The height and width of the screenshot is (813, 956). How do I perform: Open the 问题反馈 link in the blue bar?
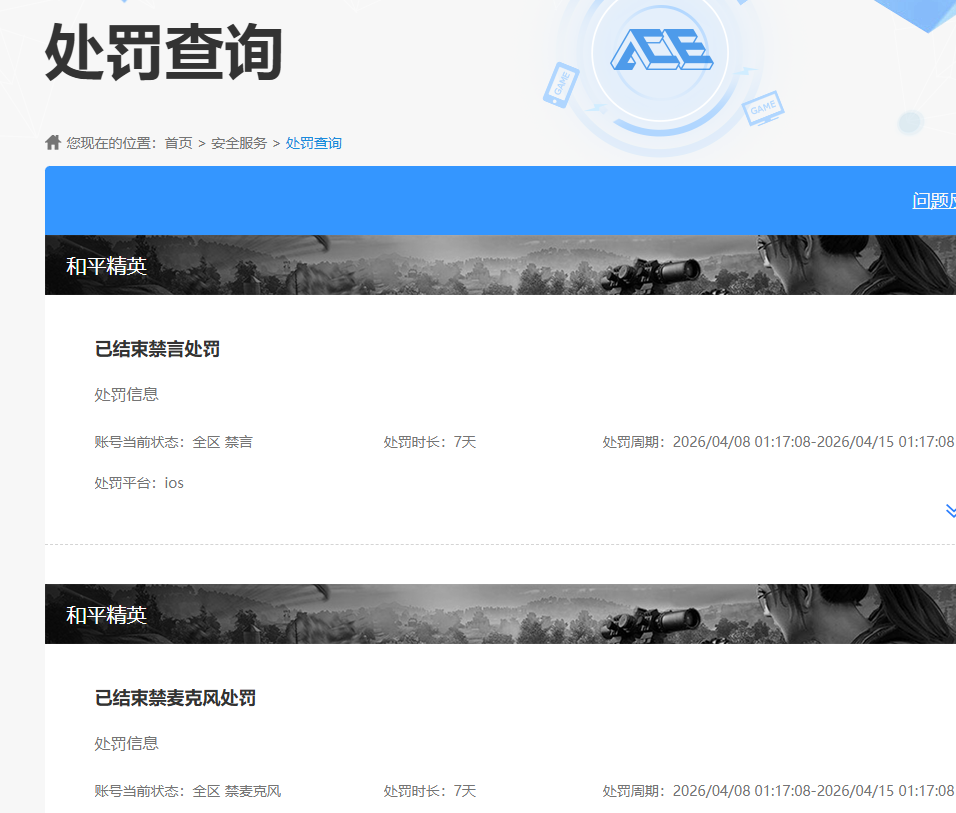[934, 201]
